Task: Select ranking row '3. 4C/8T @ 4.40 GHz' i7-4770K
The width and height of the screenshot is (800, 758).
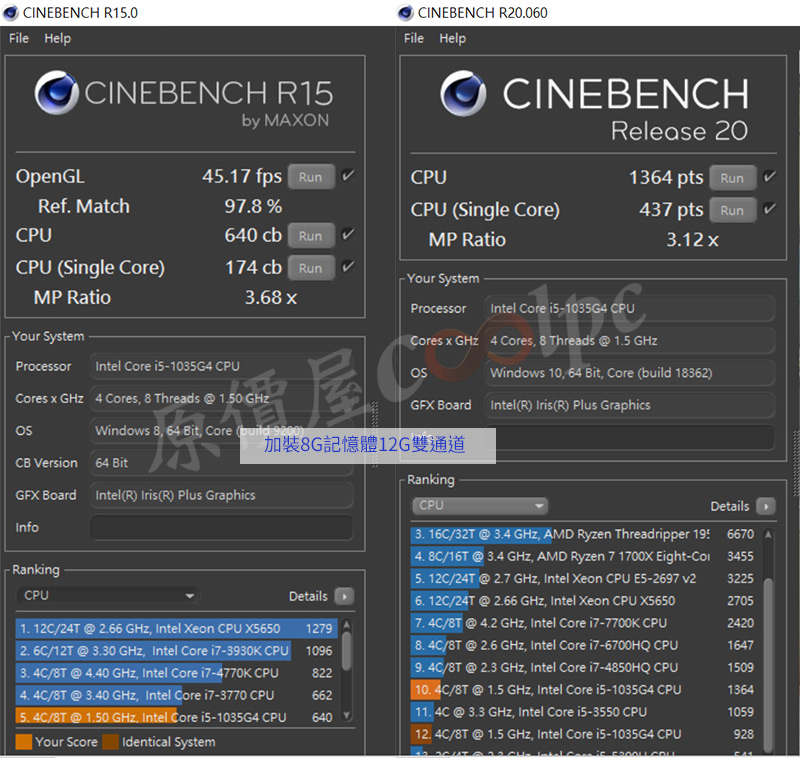Action: (177, 673)
